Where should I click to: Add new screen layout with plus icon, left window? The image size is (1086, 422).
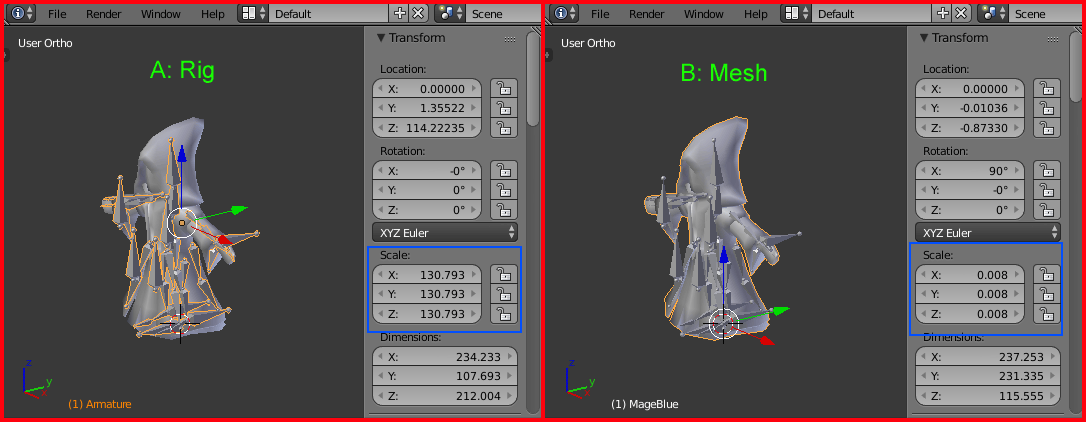pyautogui.click(x=400, y=13)
